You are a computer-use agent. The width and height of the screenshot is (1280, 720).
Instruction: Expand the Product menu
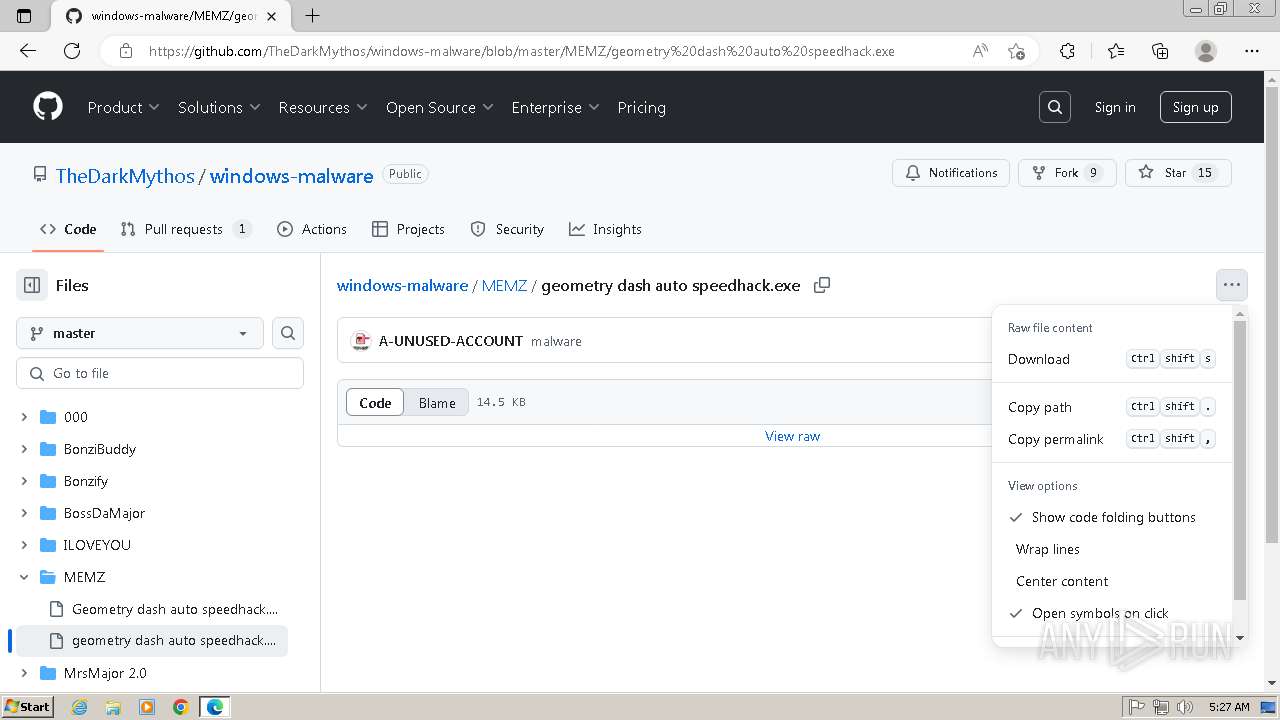click(123, 107)
